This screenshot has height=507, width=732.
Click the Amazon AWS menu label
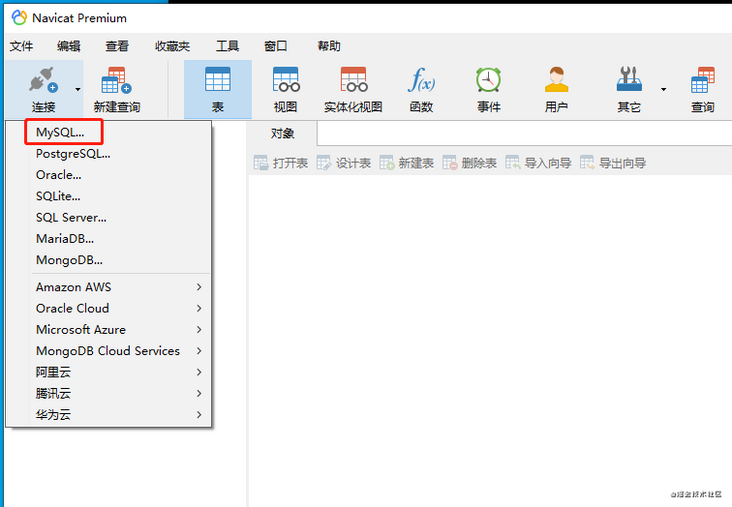pyautogui.click(x=73, y=287)
